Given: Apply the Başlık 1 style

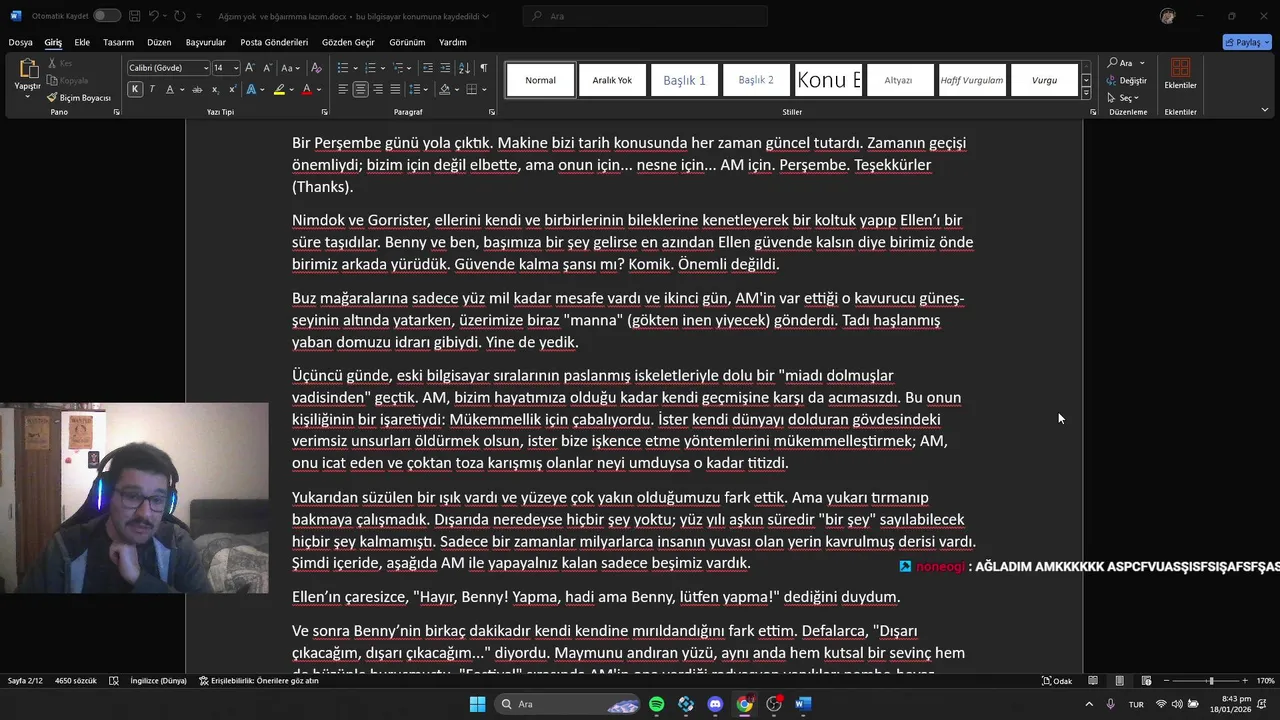Looking at the screenshot, I should pos(685,80).
